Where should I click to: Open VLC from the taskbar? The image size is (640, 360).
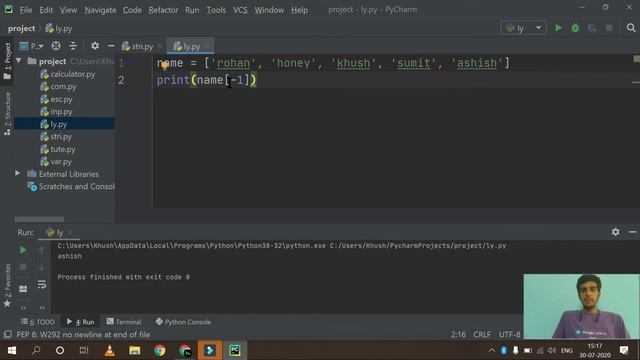pyautogui.click(x=109, y=350)
